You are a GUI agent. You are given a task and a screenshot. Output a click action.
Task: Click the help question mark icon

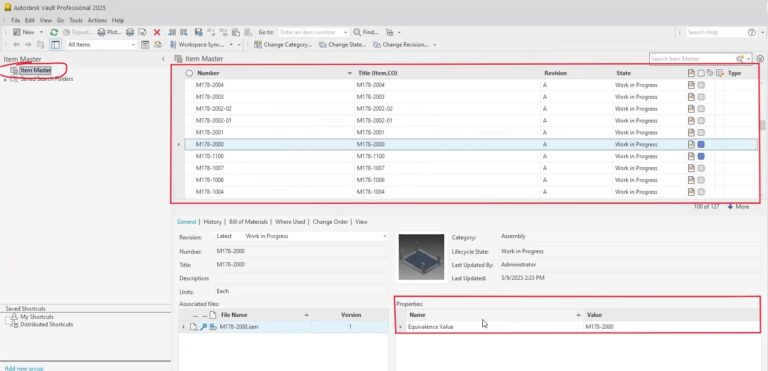752,32
